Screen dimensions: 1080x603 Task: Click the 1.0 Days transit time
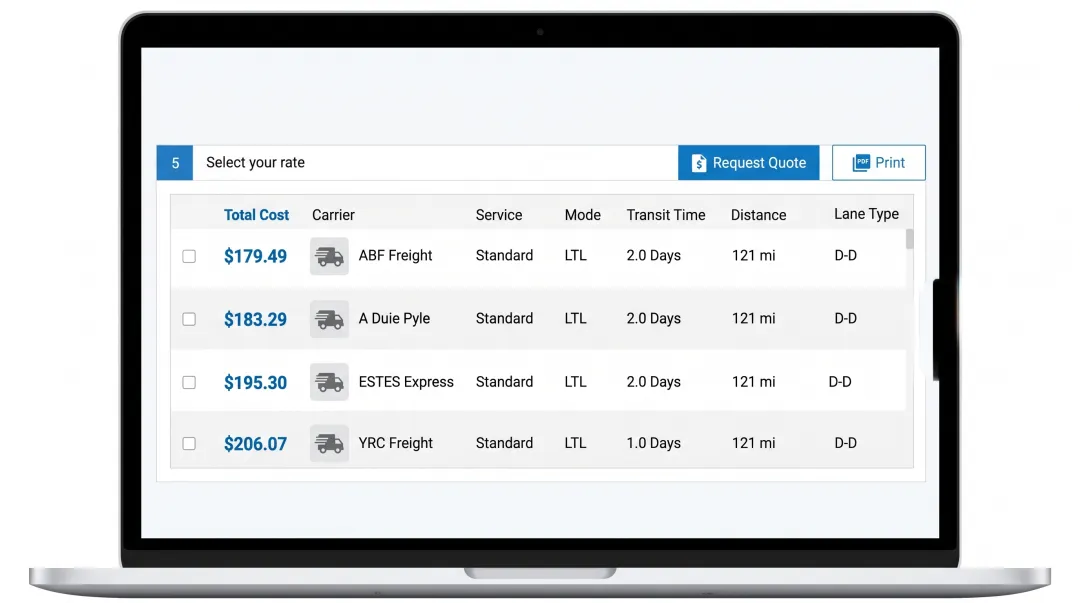point(654,443)
